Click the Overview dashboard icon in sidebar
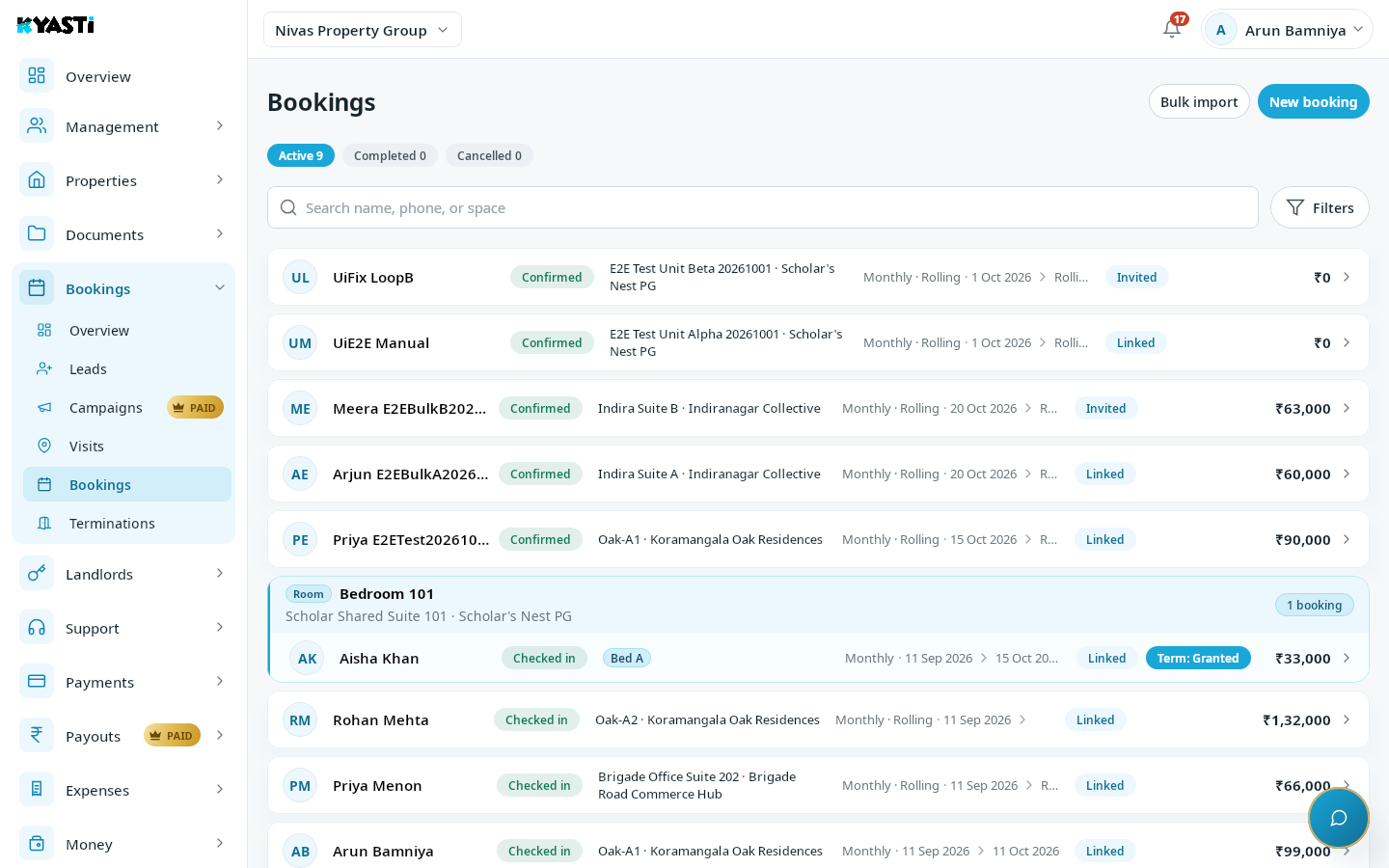 point(37,75)
